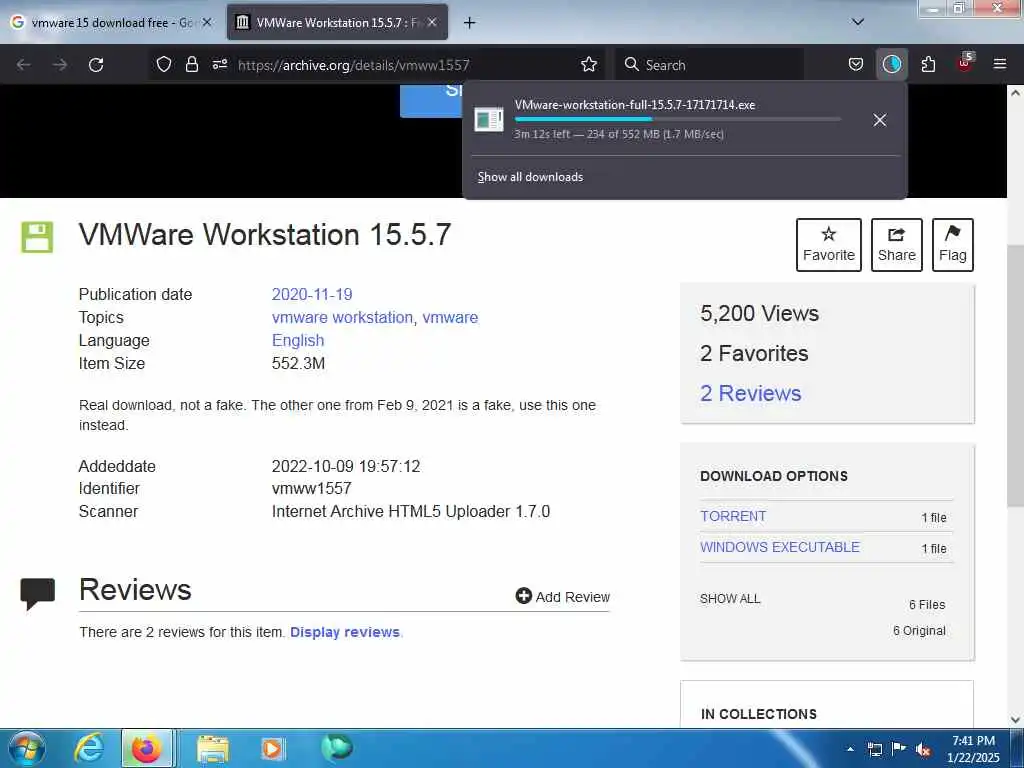Image resolution: width=1024 pixels, height=768 pixels.
Task: Click the 5,200 Views text
Action: (760, 313)
